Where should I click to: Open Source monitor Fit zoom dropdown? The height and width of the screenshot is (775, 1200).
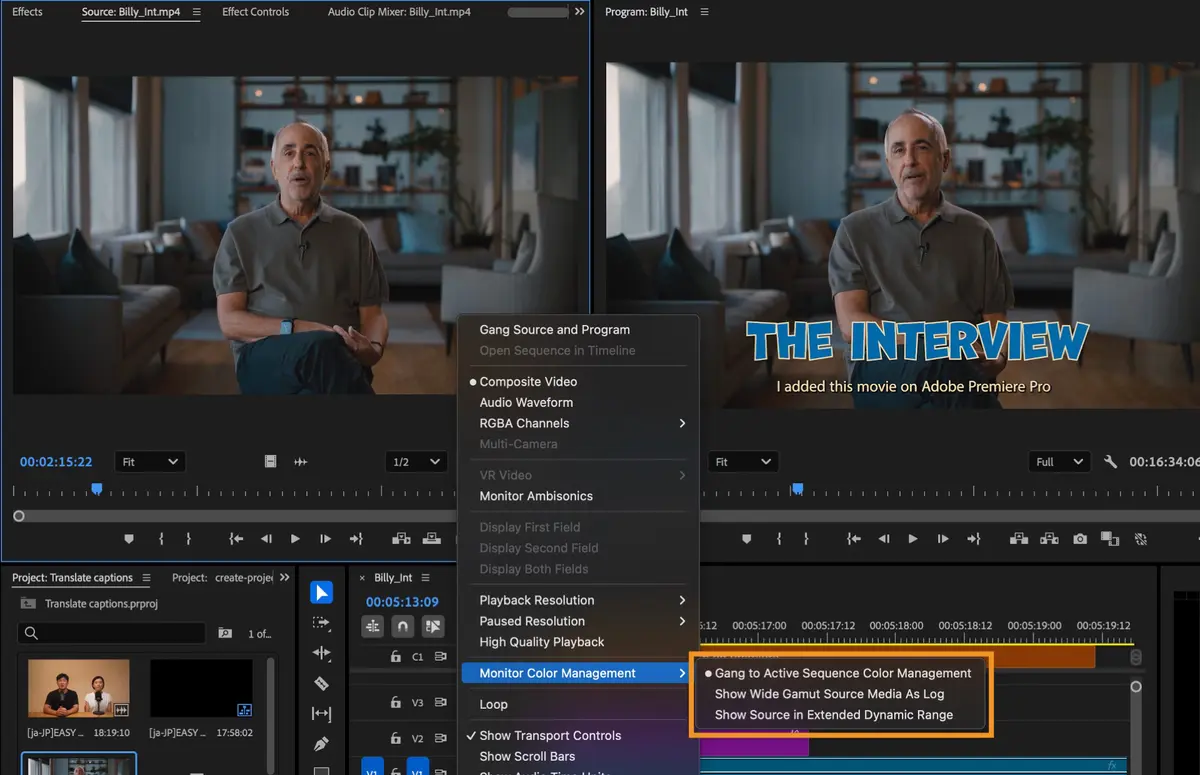point(149,462)
